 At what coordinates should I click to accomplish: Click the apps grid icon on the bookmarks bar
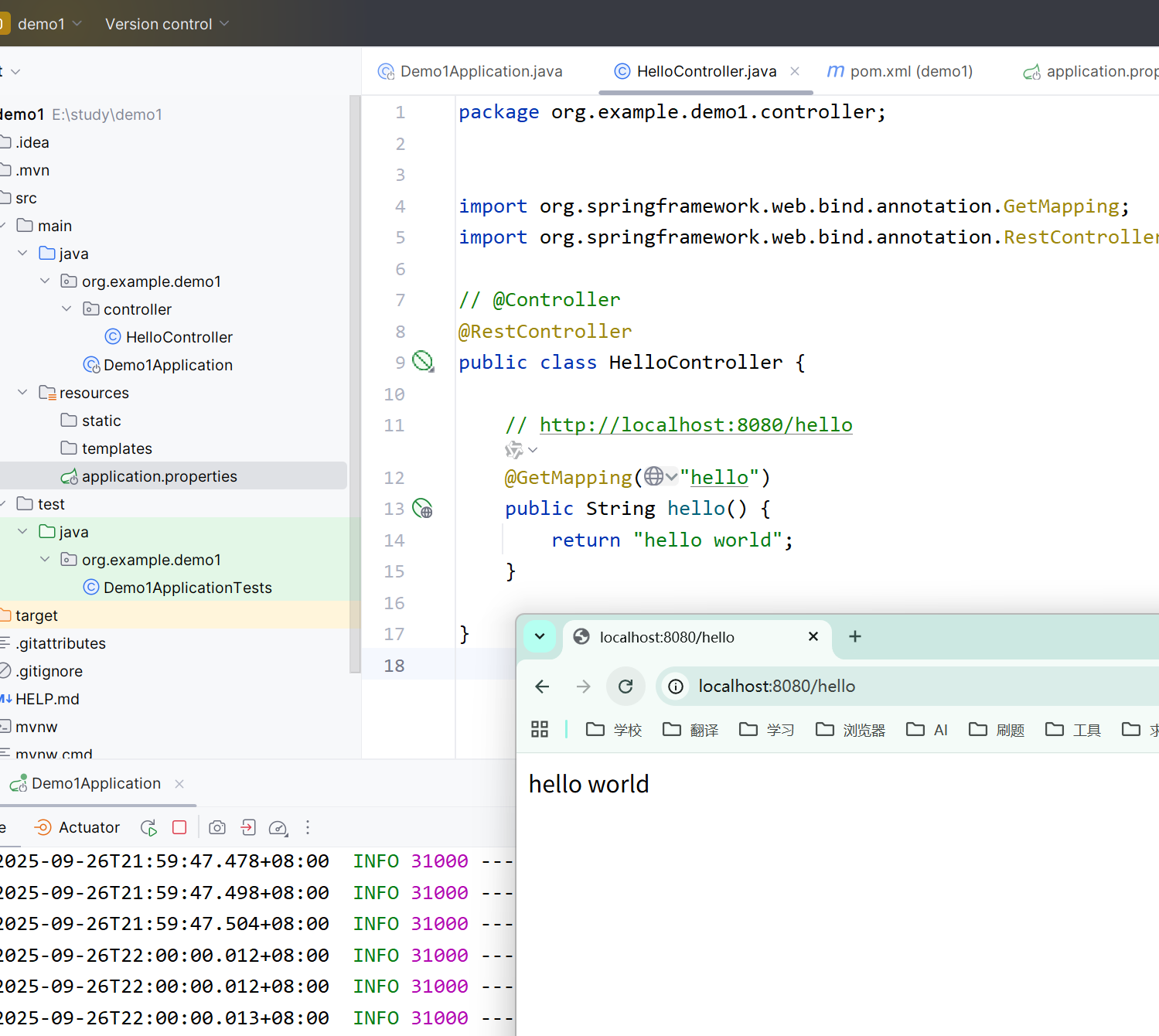(539, 729)
